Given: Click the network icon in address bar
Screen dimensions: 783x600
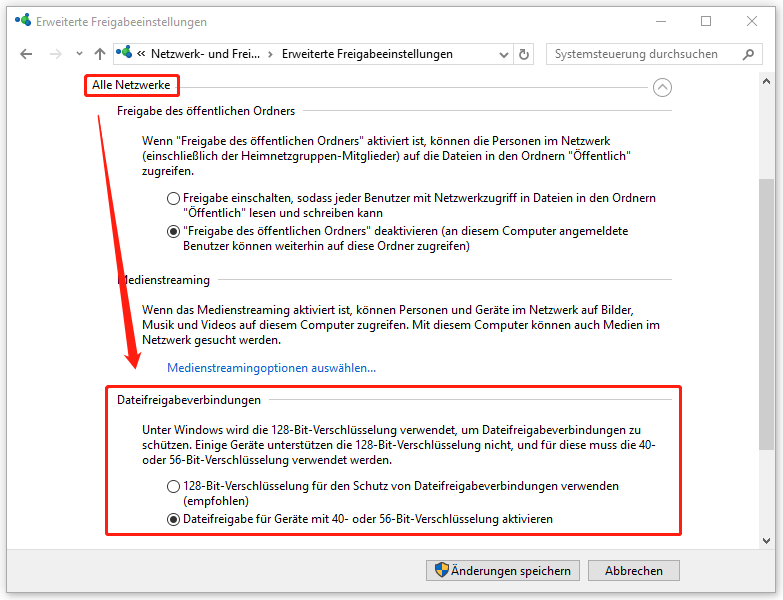Looking at the screenshot, I should tap(124, 52).
